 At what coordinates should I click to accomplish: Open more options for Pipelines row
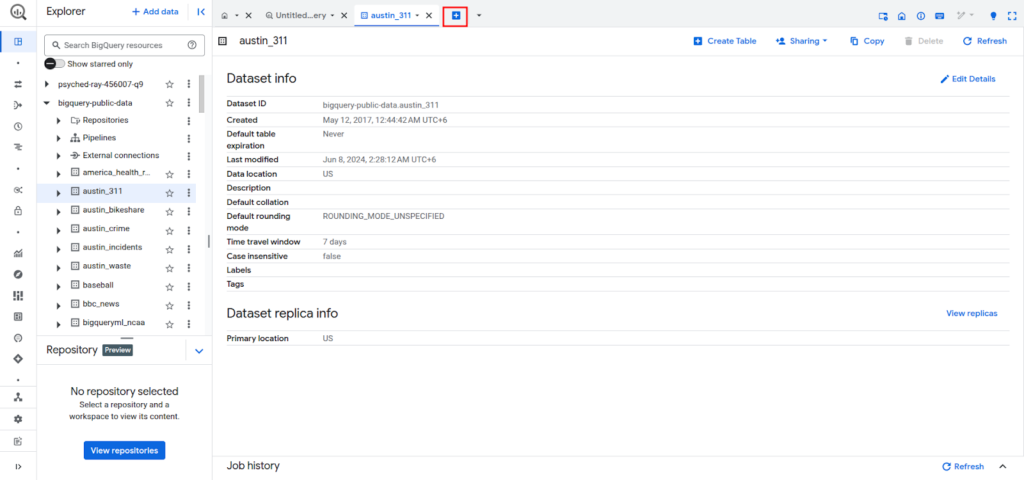(189, 138)
